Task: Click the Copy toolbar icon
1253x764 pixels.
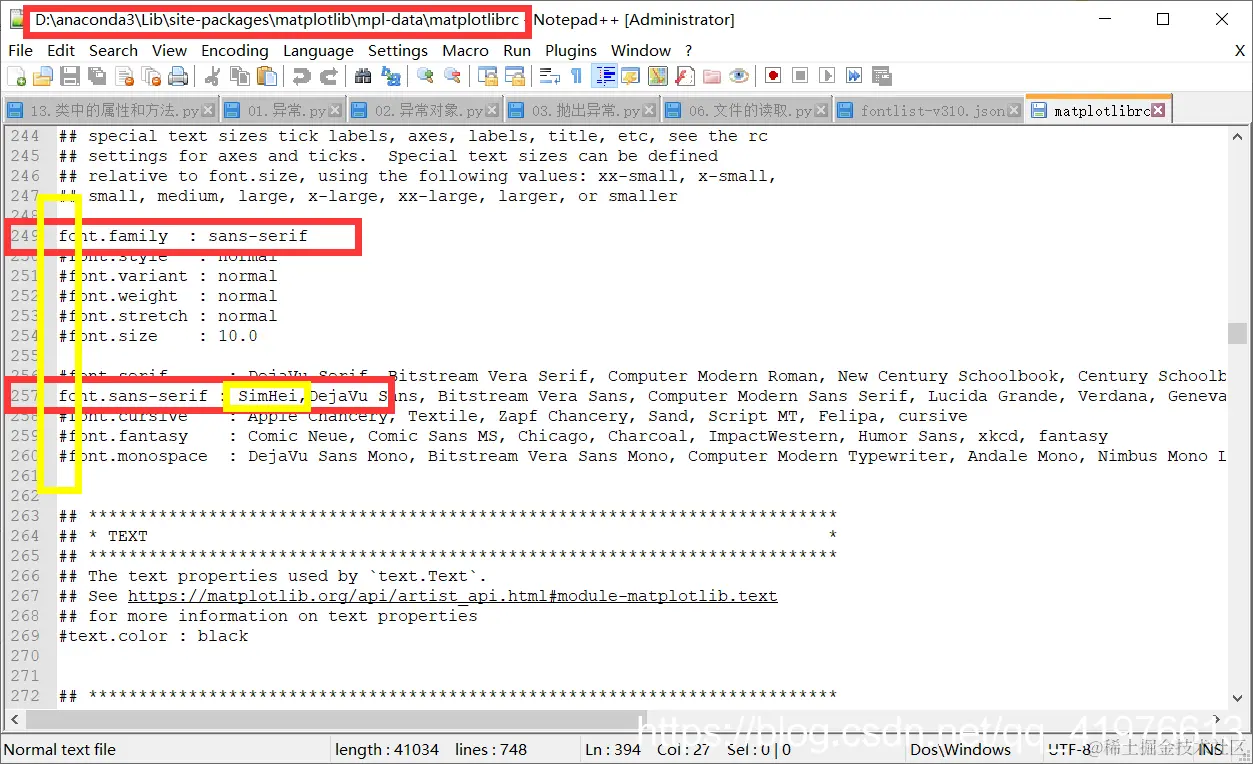Action: point(240,76)
